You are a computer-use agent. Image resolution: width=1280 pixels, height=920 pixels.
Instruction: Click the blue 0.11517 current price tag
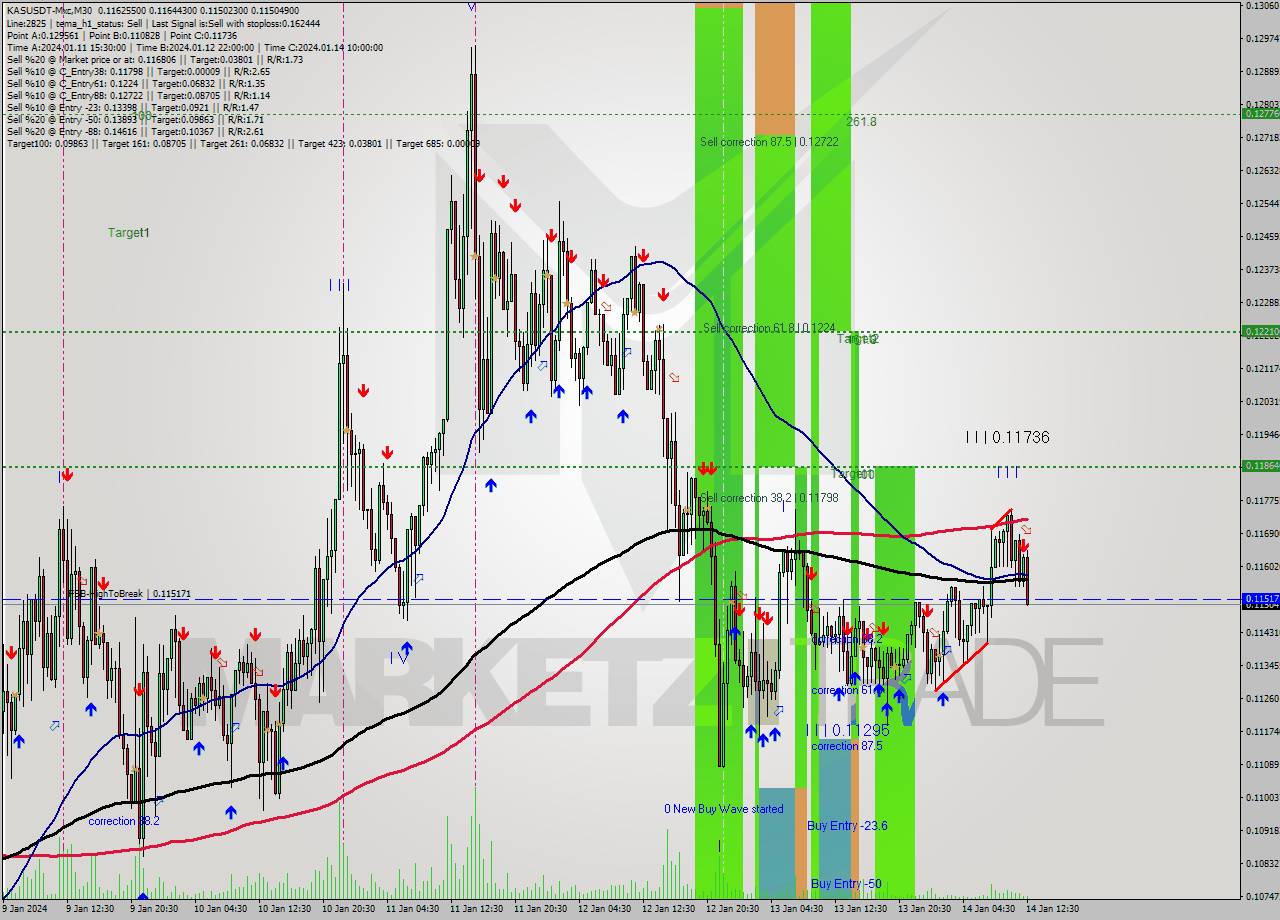[x=1260, y=598]
